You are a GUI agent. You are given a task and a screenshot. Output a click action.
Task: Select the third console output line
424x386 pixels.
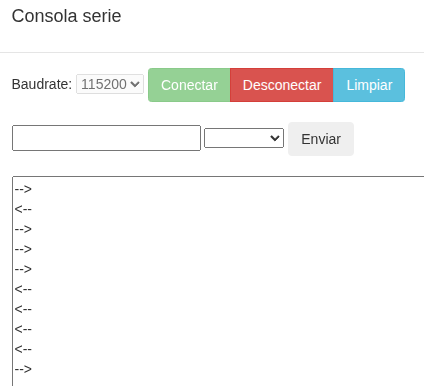tap(23, 229)
